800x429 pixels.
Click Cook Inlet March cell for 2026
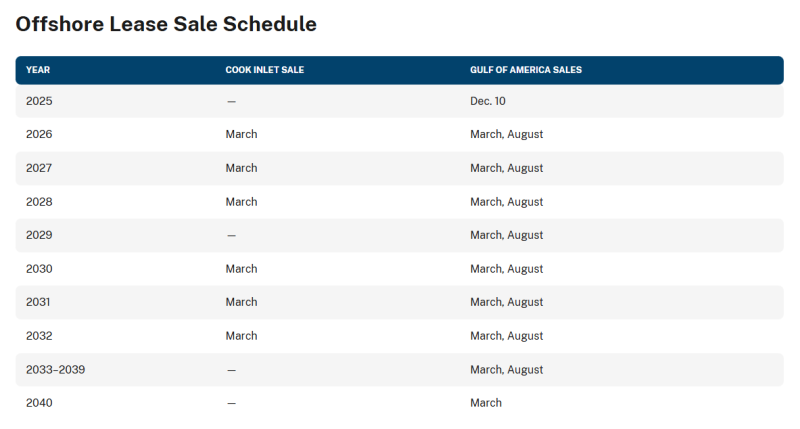click(x=241, y=134)
